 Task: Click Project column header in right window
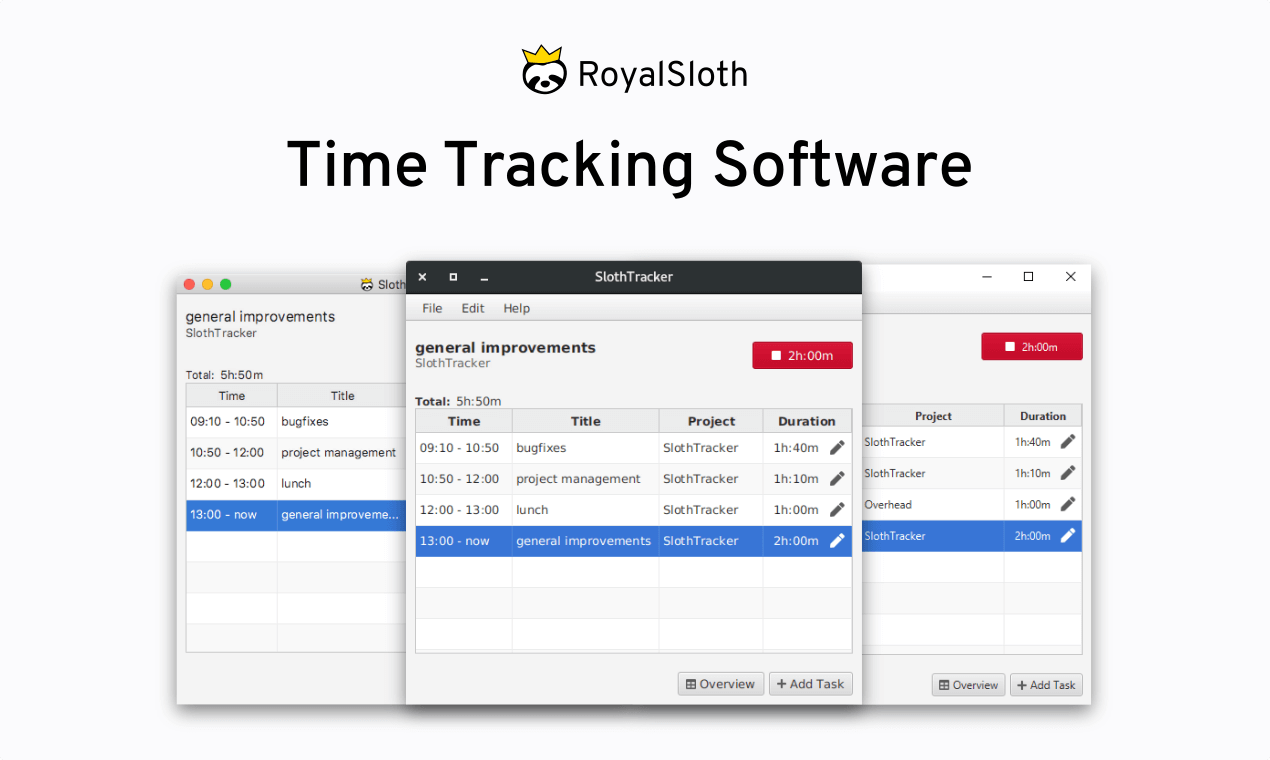click(x=933, y=416)
